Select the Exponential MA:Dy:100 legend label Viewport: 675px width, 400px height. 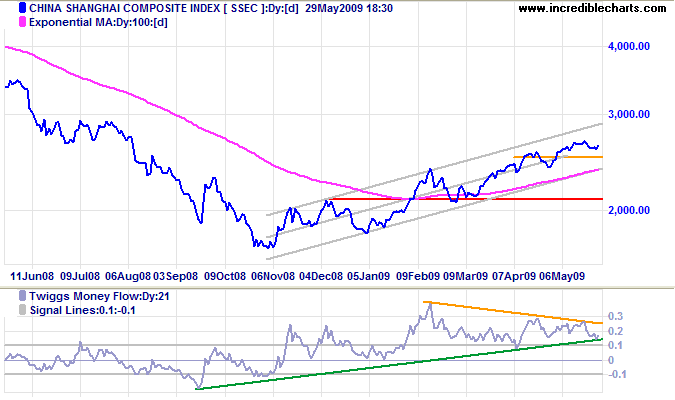coord(98,22)
